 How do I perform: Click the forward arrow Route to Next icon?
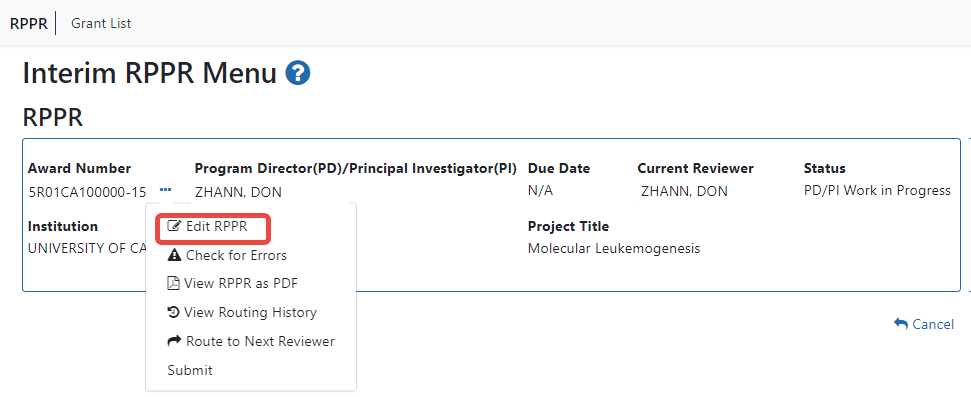[174, 341]
